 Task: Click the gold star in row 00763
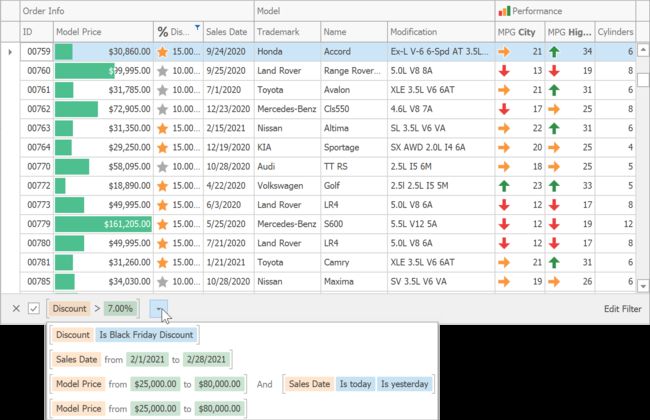tap(162, 128)
